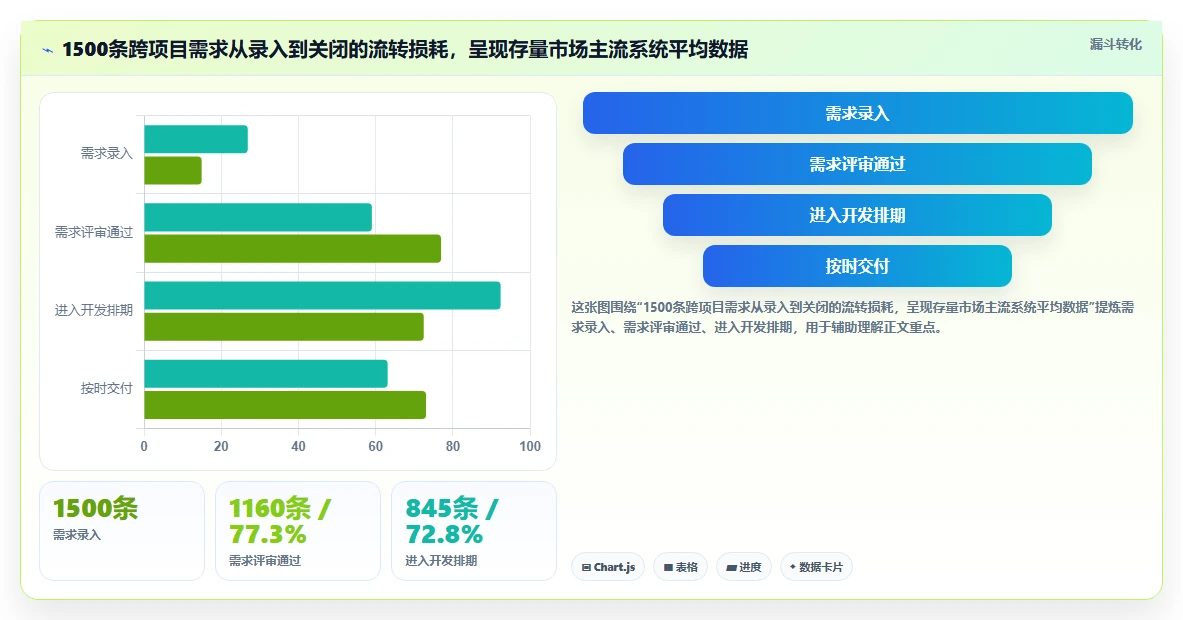1183x620 pixels.
Task: Click the green bar for 按时交付
Action: [x=285, y=405]
